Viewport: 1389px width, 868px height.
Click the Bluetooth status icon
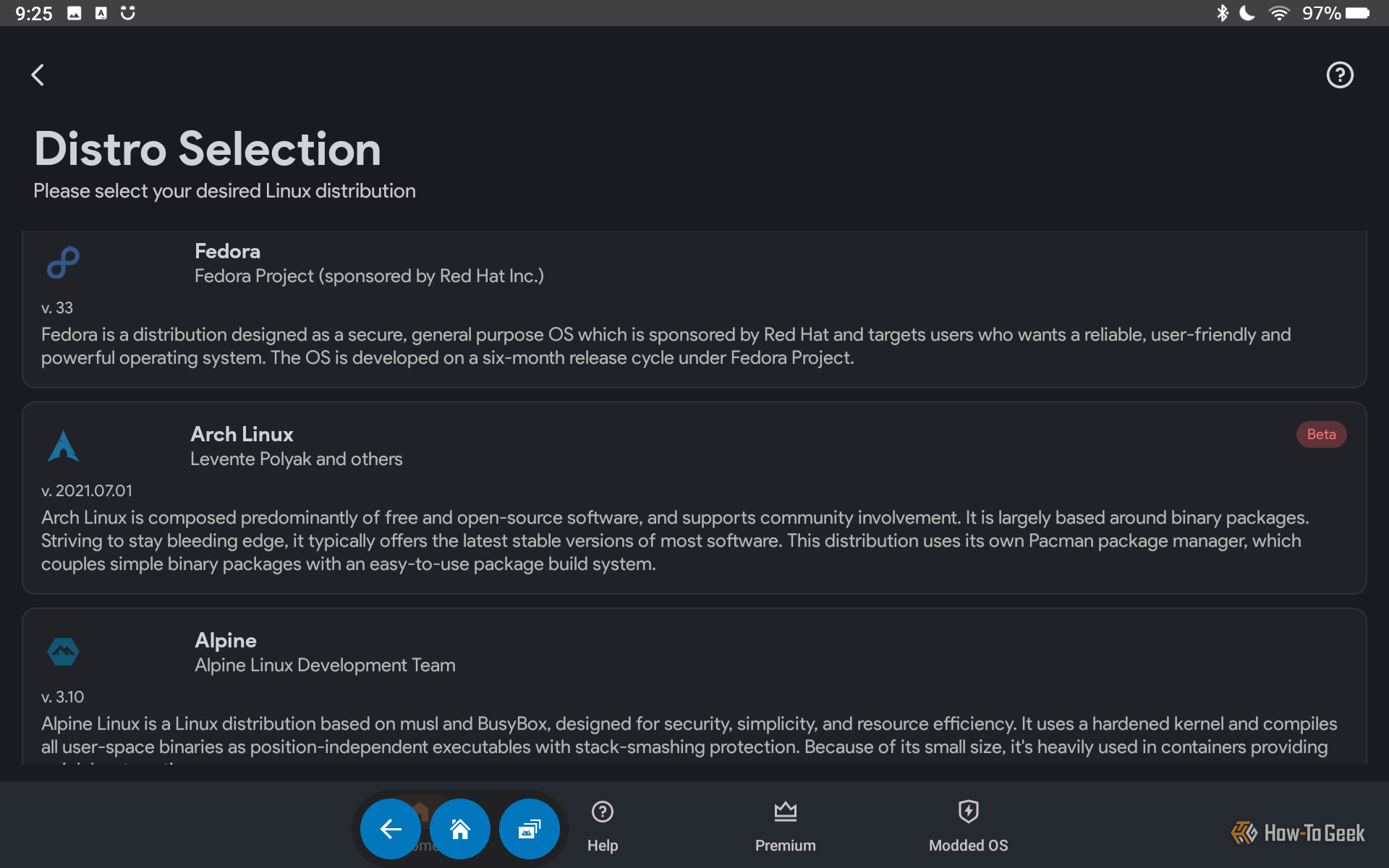1222,13
